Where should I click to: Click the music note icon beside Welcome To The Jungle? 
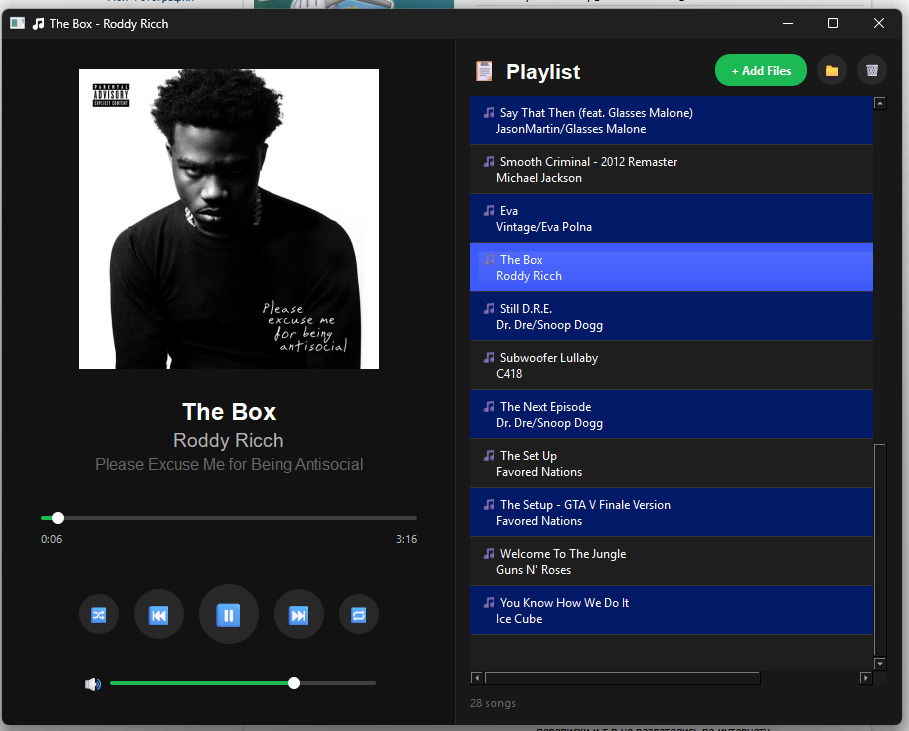[489, 554]
